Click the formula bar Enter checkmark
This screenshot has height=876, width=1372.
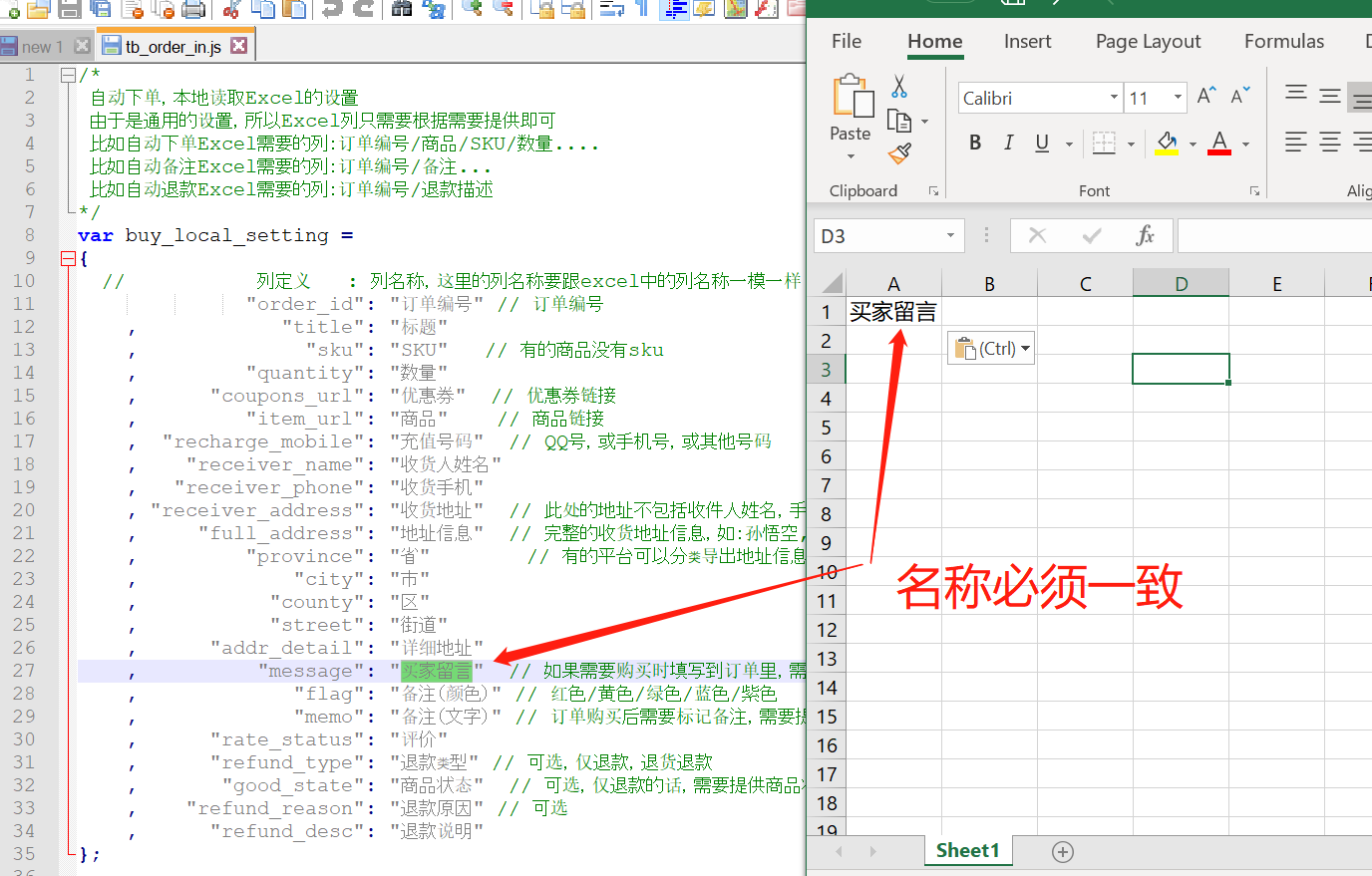(x=1092, y=235)
